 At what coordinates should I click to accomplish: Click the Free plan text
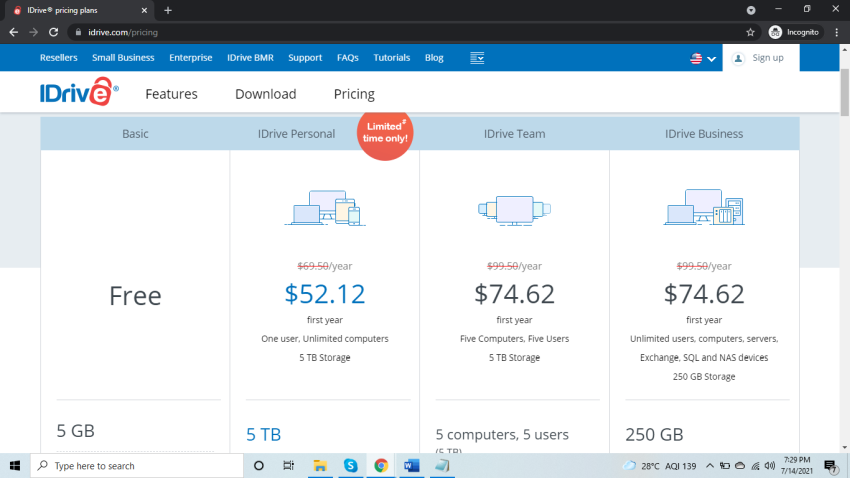(x=135, y=296)
